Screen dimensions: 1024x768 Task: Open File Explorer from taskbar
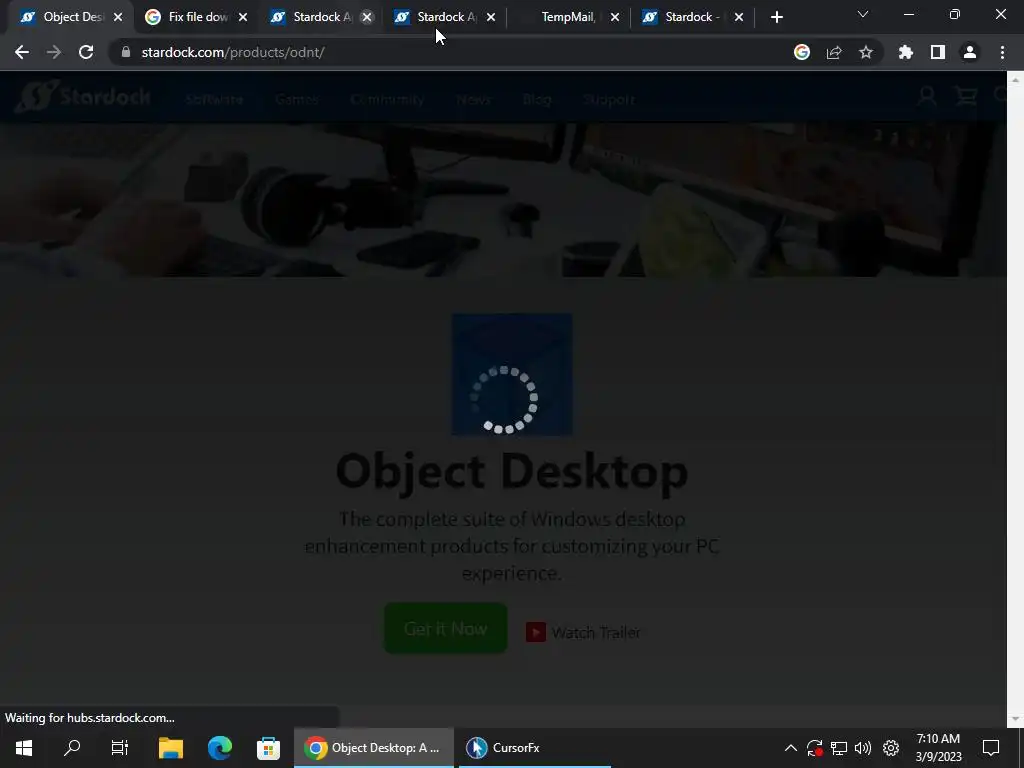(171, 748)
